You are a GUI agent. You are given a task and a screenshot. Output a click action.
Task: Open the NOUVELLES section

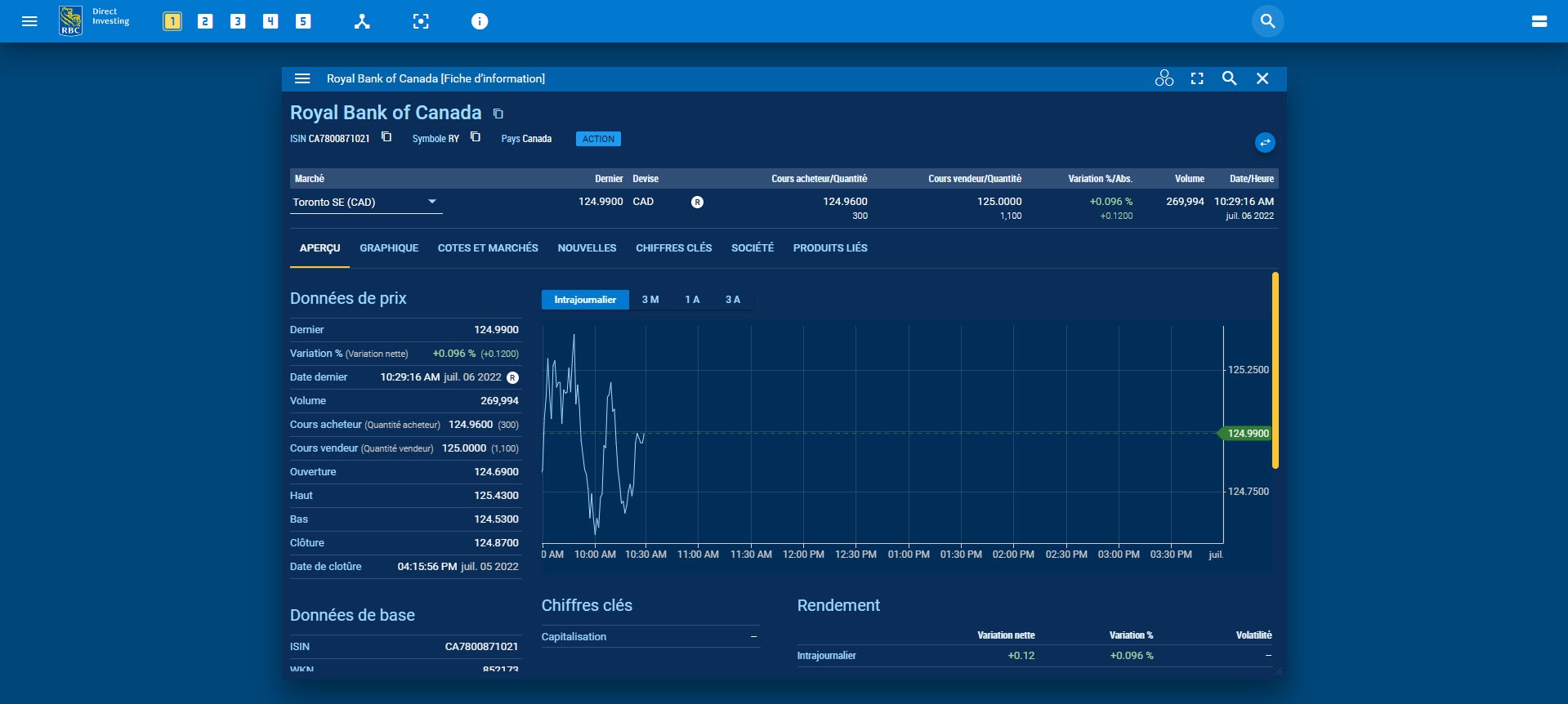587,248
